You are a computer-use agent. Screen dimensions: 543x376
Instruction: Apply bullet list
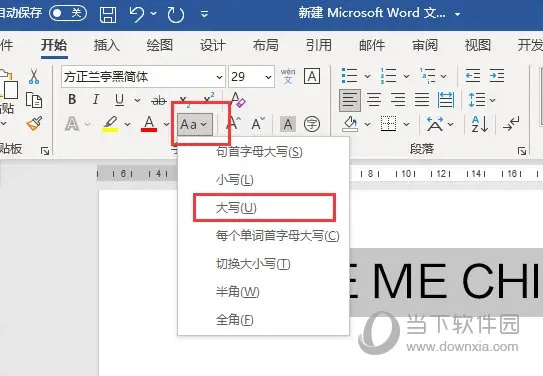(349, 75)
